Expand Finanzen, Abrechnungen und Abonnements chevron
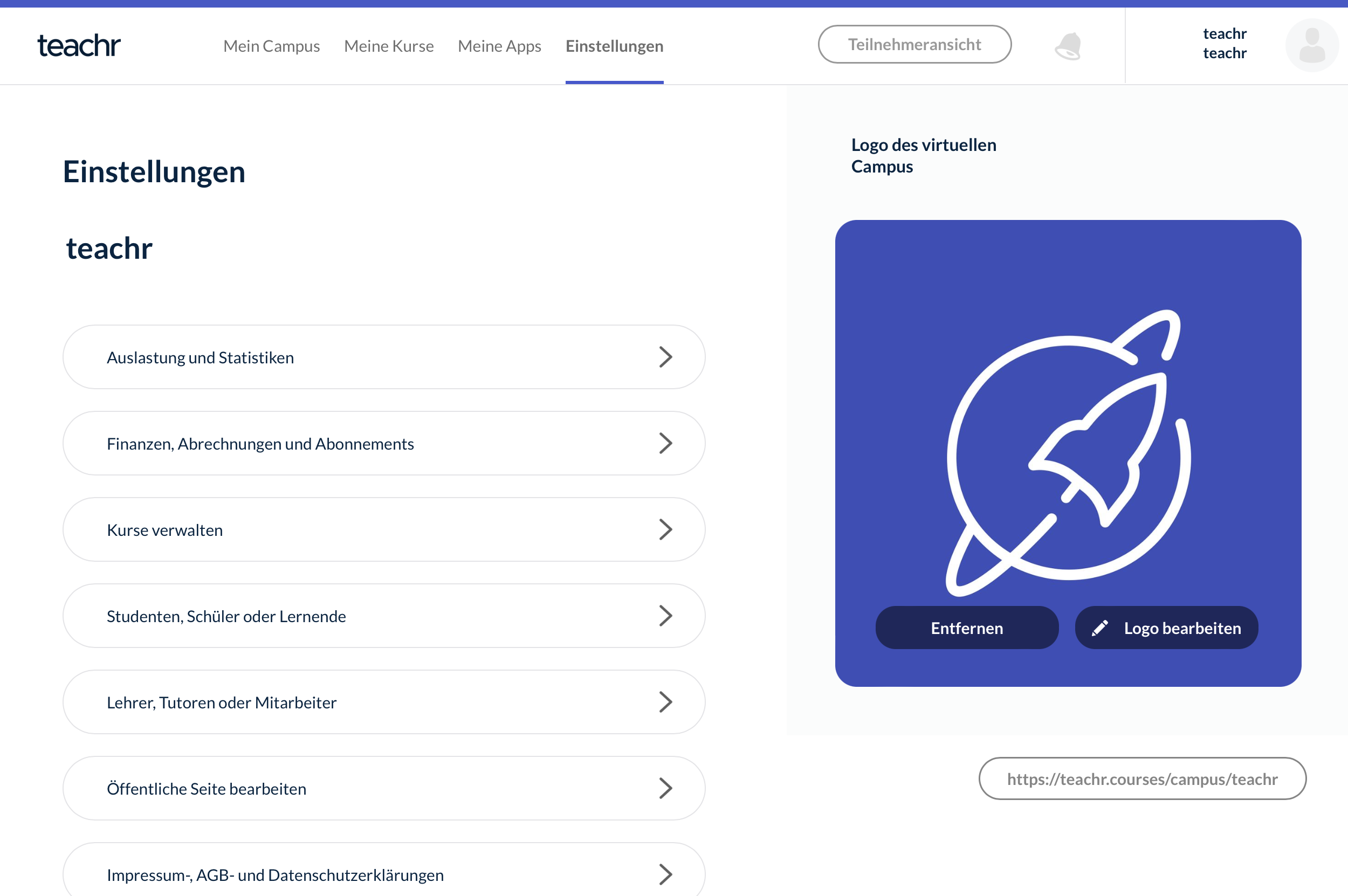 [665, 444]
